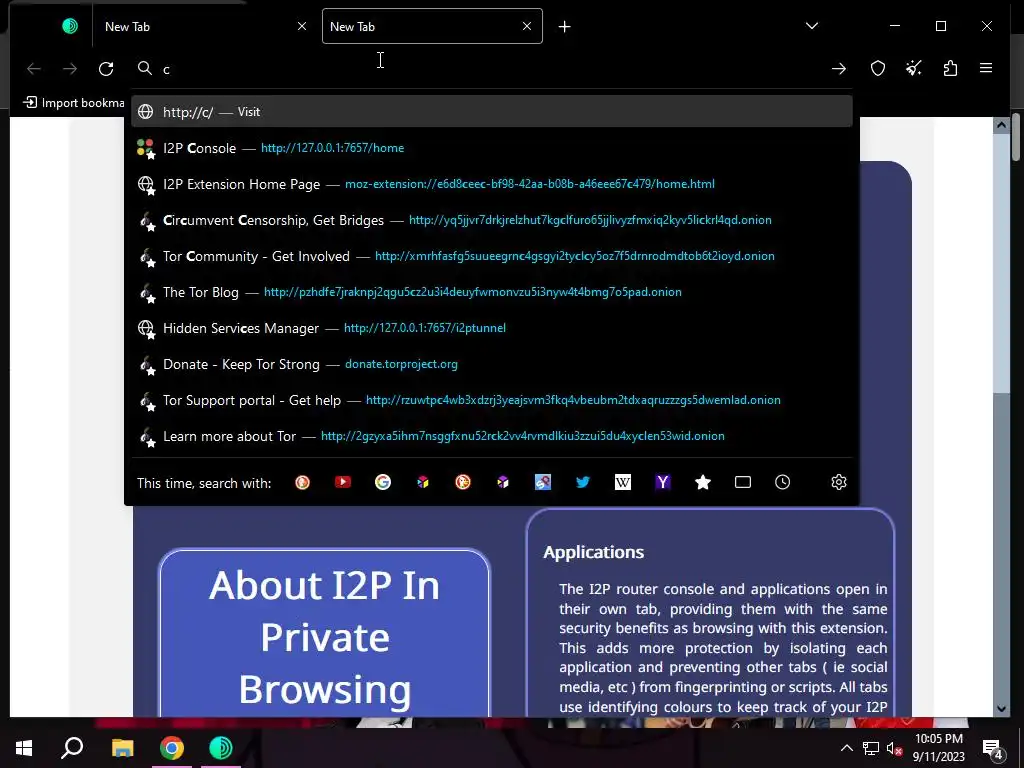Click the I2P browser taskbar icon

pos(221,748)
